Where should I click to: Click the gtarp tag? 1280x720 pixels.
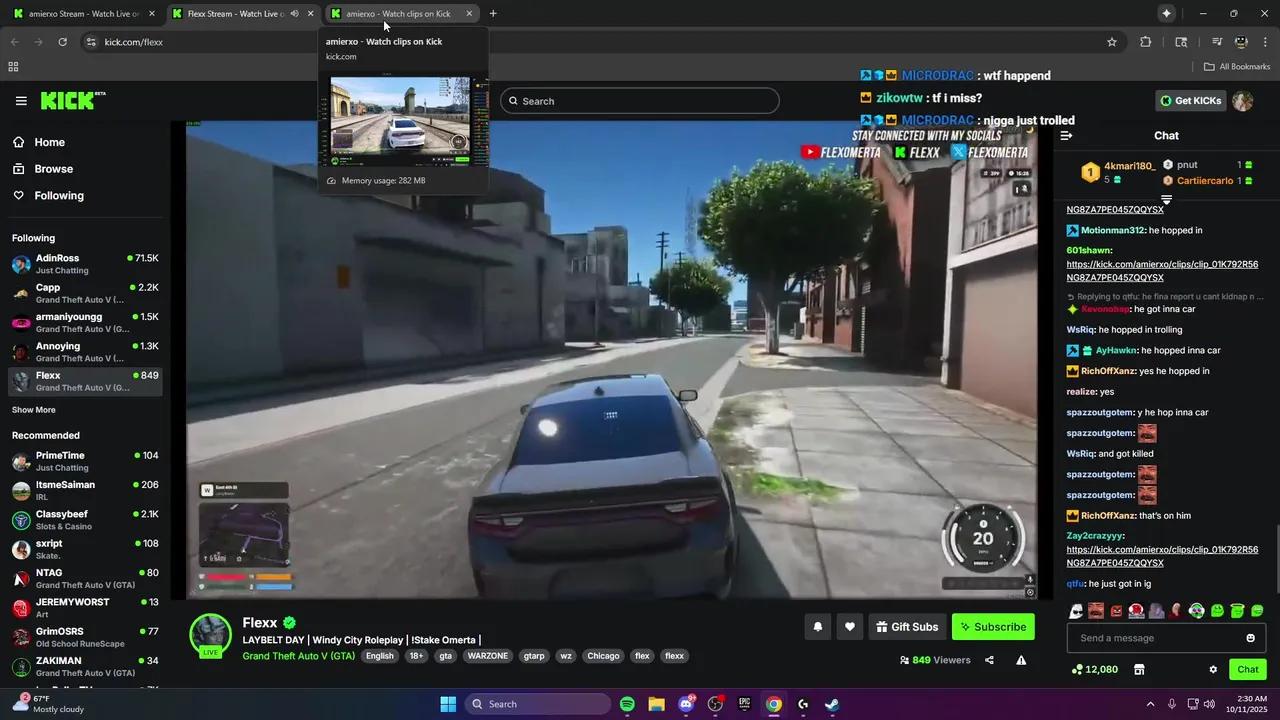point(535,656)
